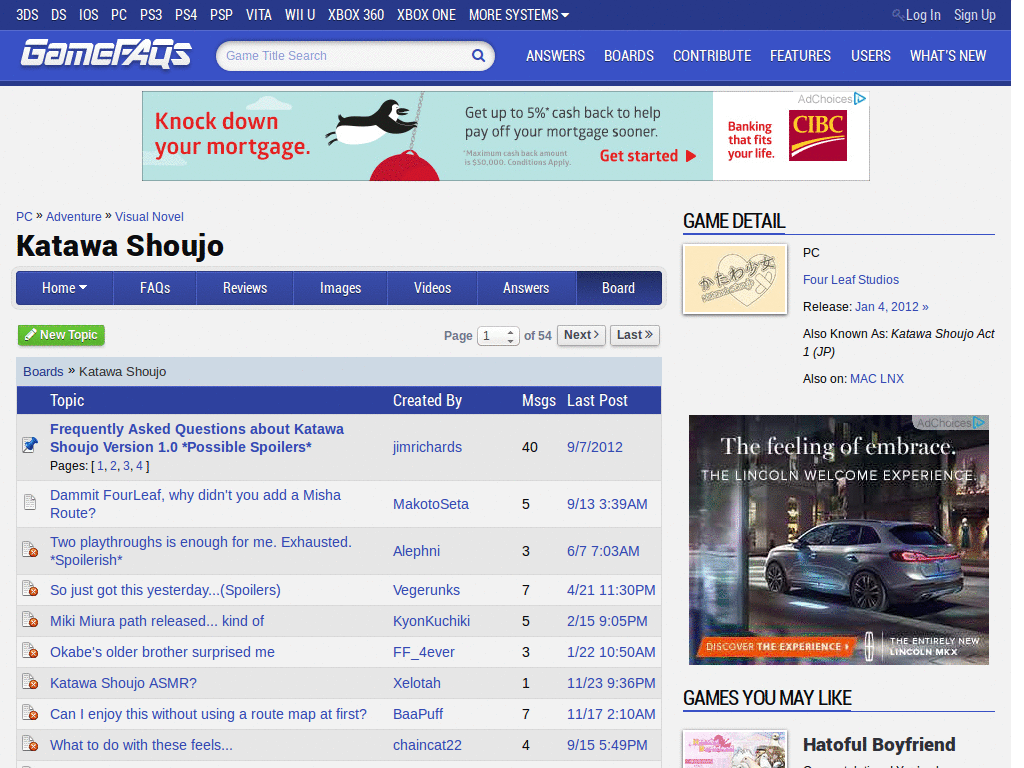Click the Katawa Shoujo box art thumbnail
Image resolution: width=1024 pixels, height=768 pixels.
coord(735,280)
